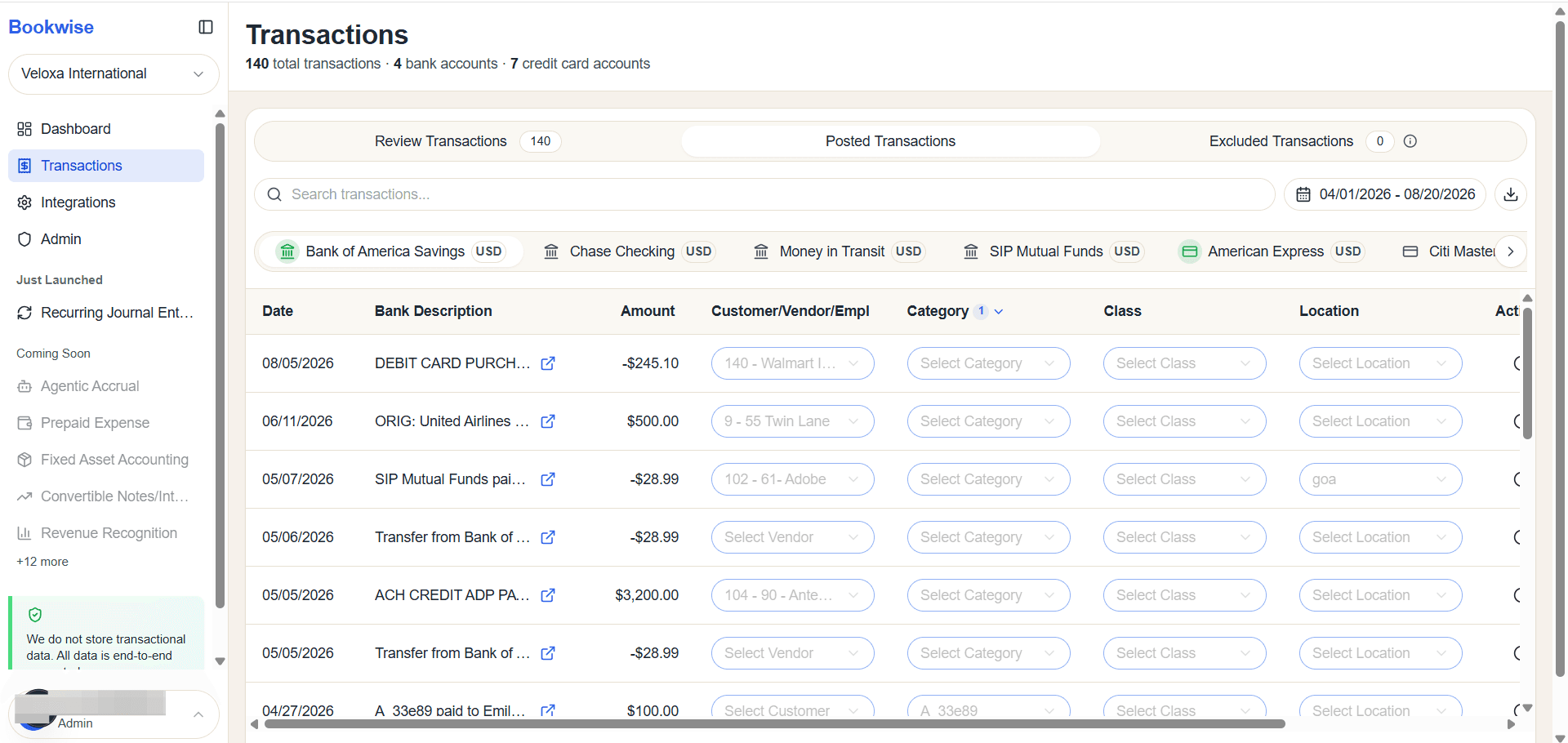Select Money in Transit account chip
Screen dimensions: 1568x743
click(x=839, y=251)
